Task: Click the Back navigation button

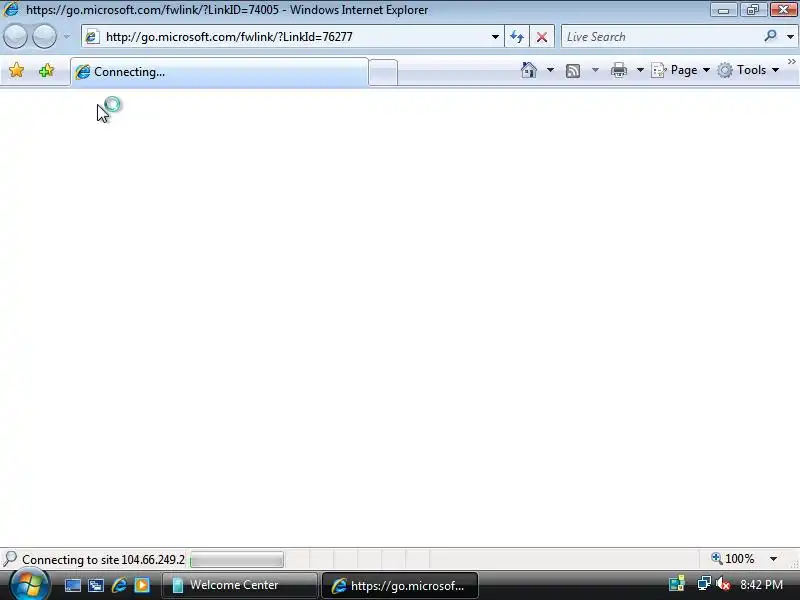Action: click(15, 37)
